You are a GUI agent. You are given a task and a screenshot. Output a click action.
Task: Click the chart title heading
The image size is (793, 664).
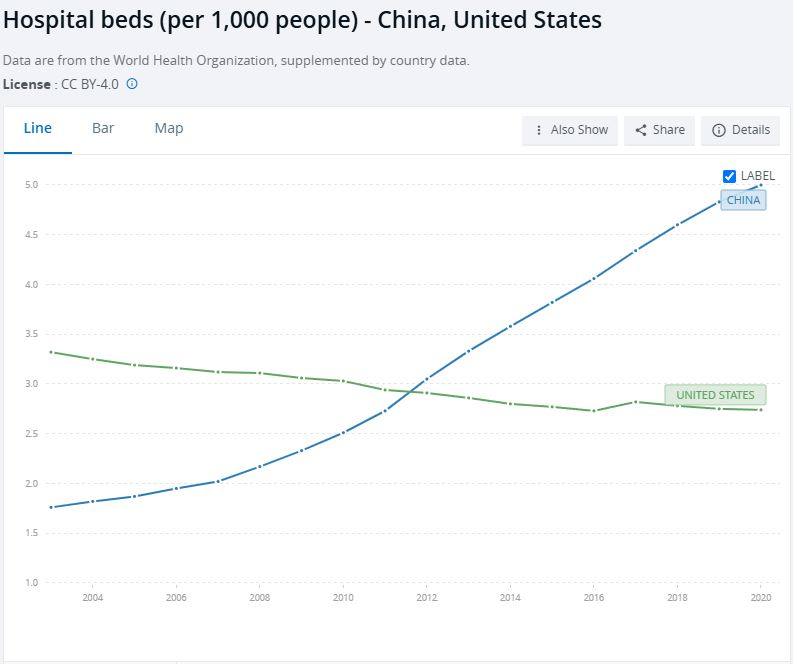(303, 20)
